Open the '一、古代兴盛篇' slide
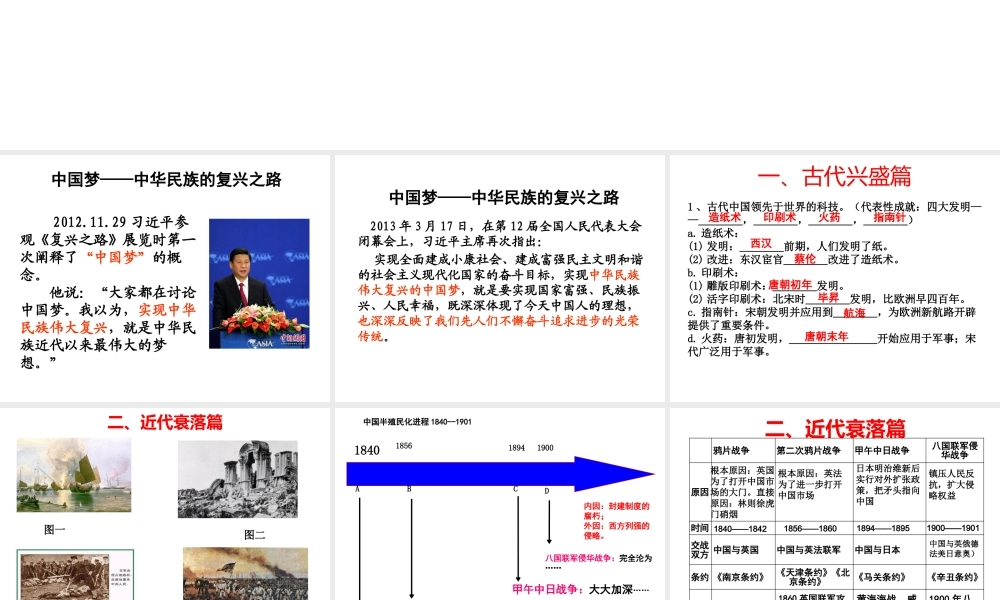The height and width of the screenshot is (600, 1000). [x=835, y=278]
